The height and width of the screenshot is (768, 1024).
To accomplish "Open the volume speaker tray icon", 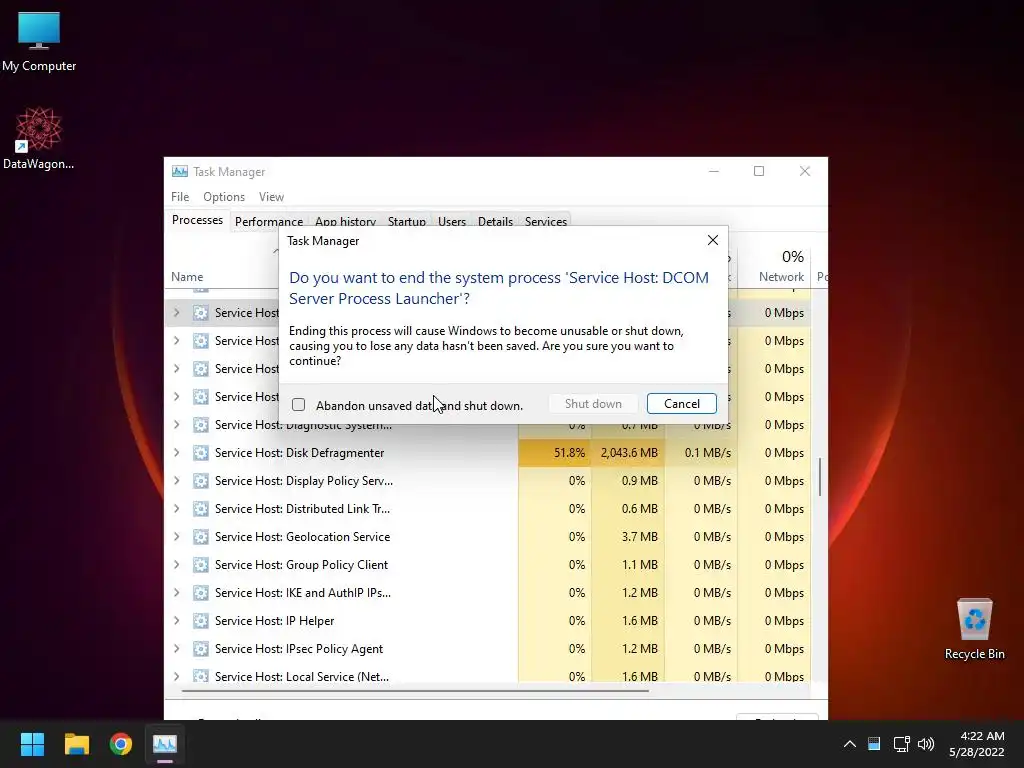I will 926,744.
